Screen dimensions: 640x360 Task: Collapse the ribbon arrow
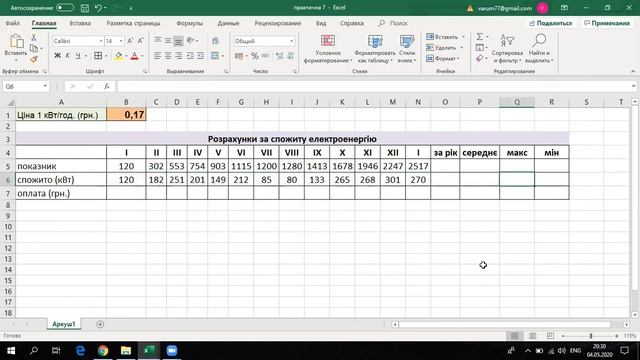(x=633, y=71)
